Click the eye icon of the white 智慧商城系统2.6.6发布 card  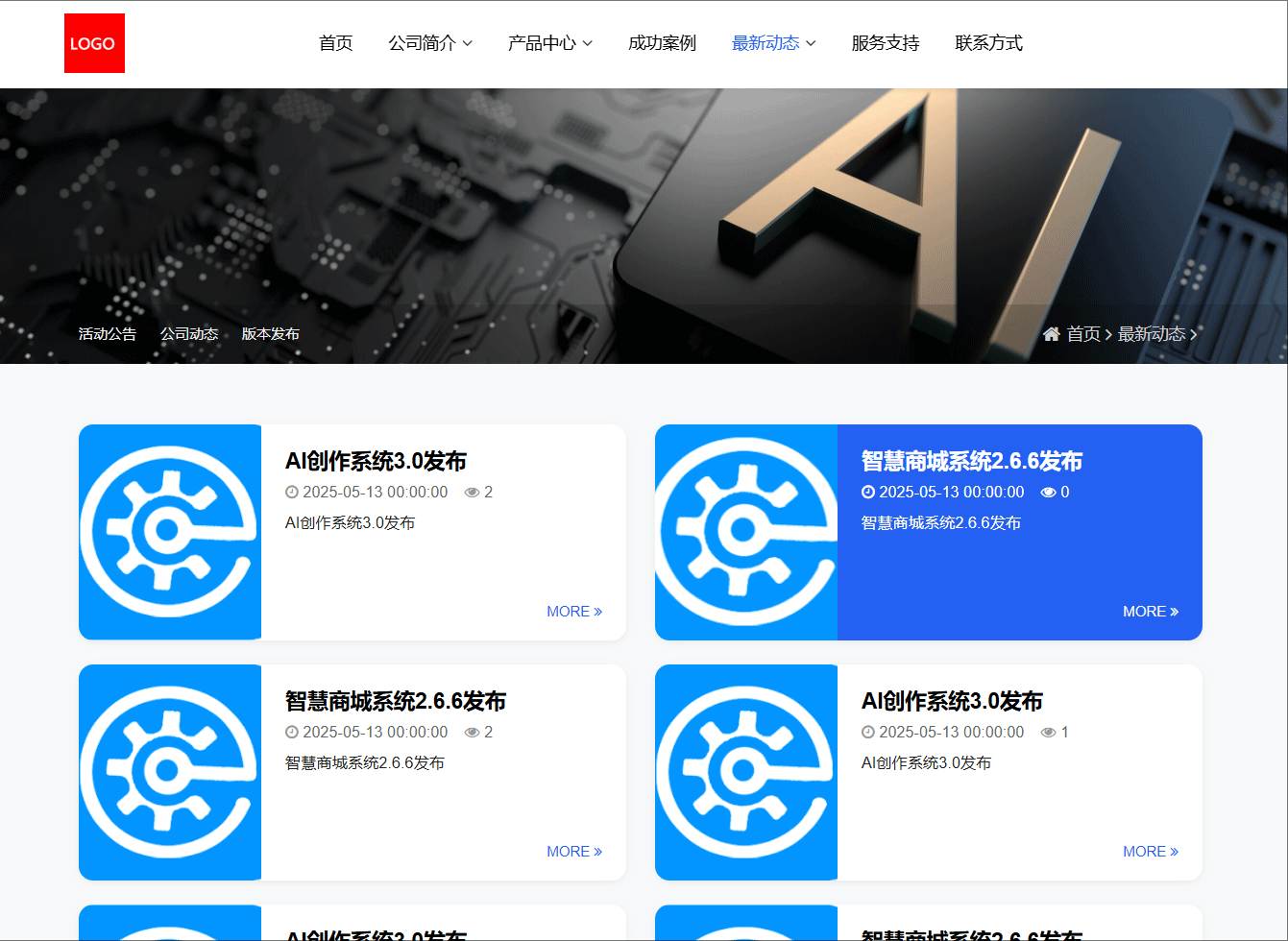pos(472,733)
